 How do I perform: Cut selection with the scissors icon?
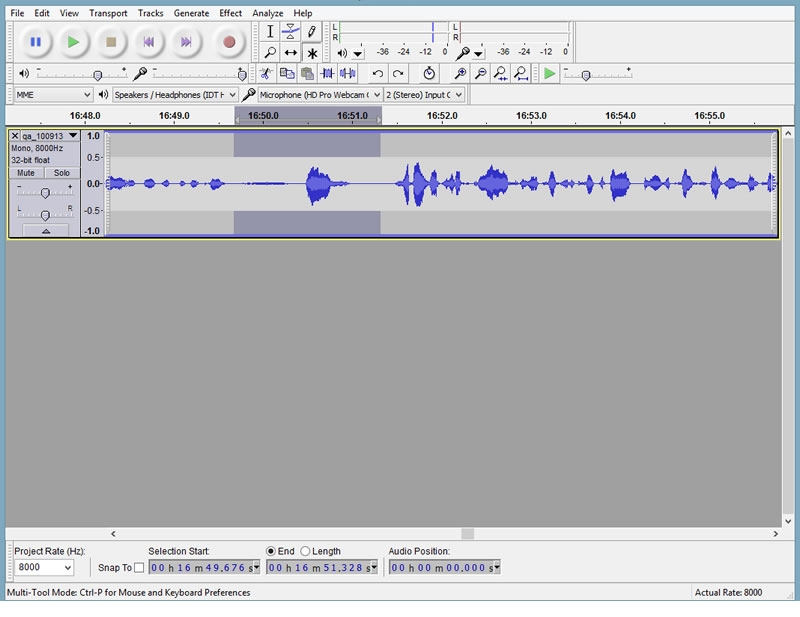[x=266, y=73]
